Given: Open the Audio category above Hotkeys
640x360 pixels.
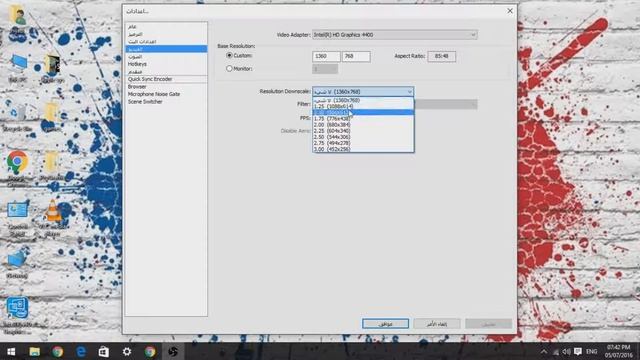Looking at the screenshot, I should coord(166,56).
